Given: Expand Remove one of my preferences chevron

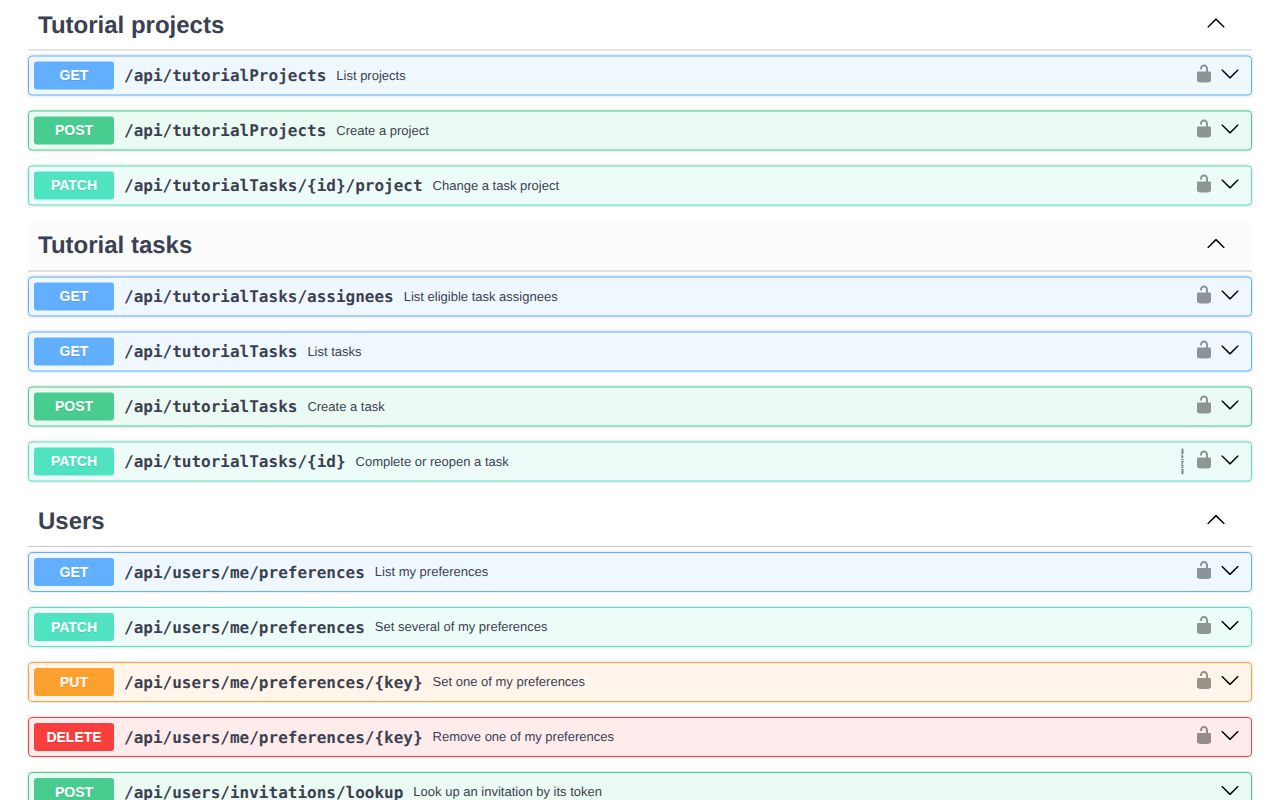Looking at the screenshot, I should (x=1230, y=735).
